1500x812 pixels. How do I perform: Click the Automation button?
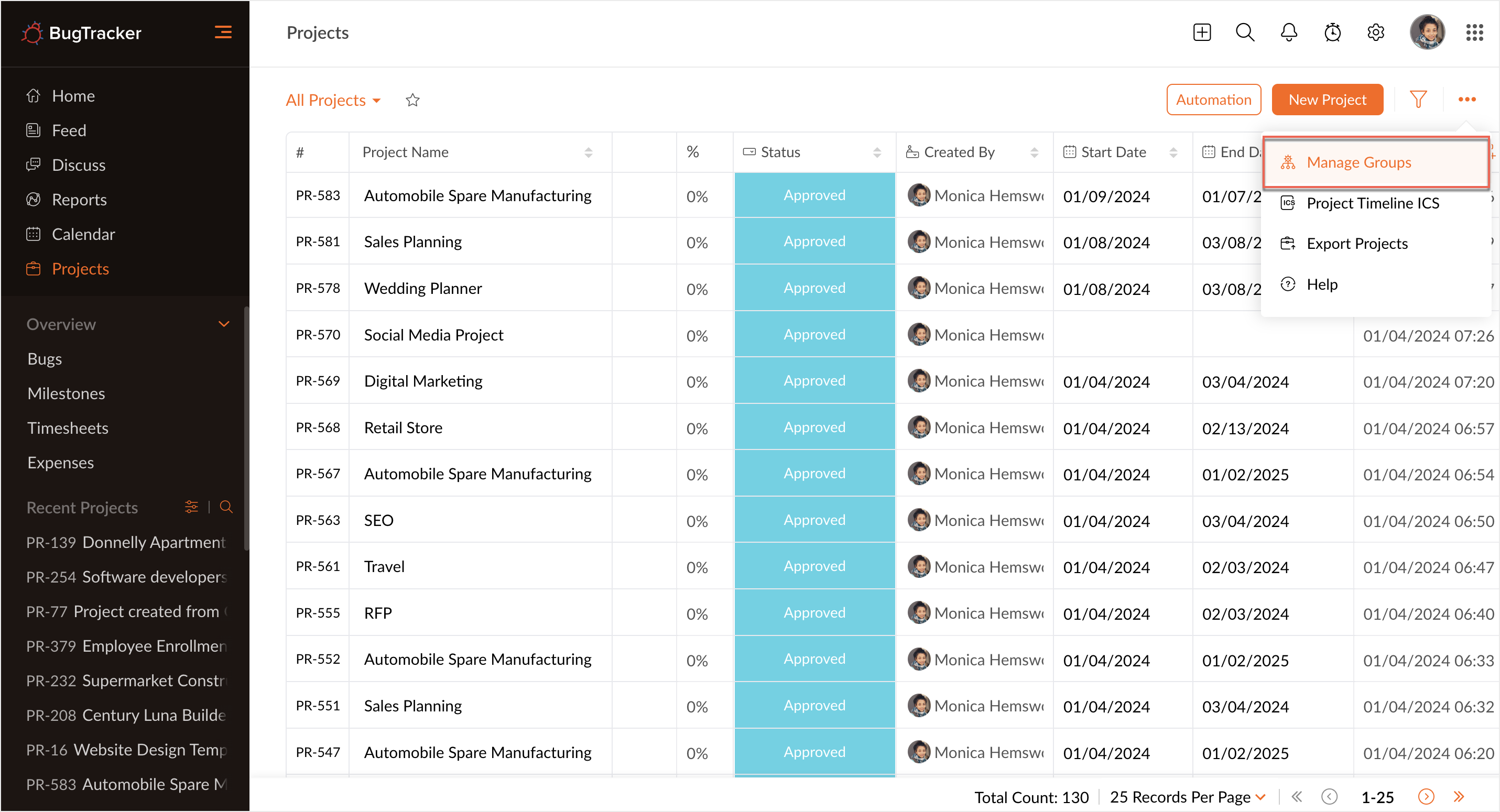tap(1213, 100)
